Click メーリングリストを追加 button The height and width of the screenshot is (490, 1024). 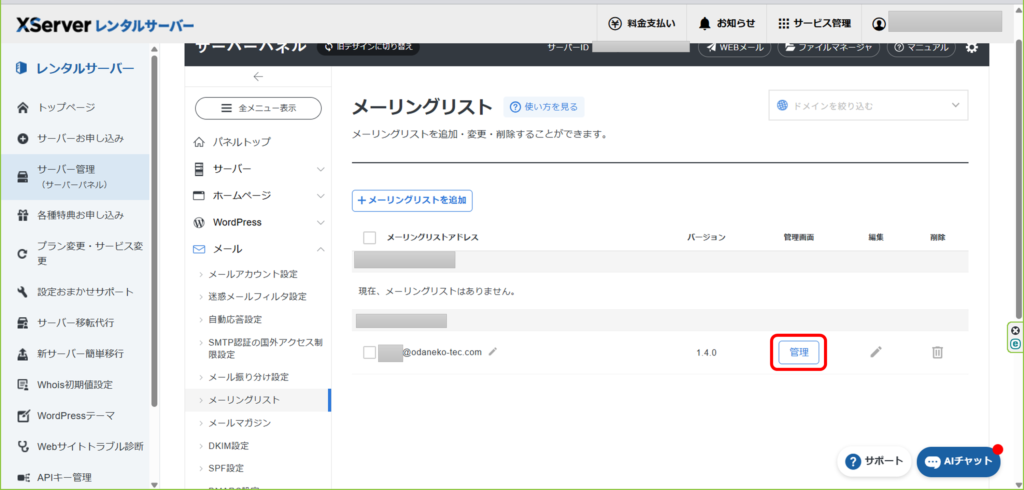coord(412,200)
